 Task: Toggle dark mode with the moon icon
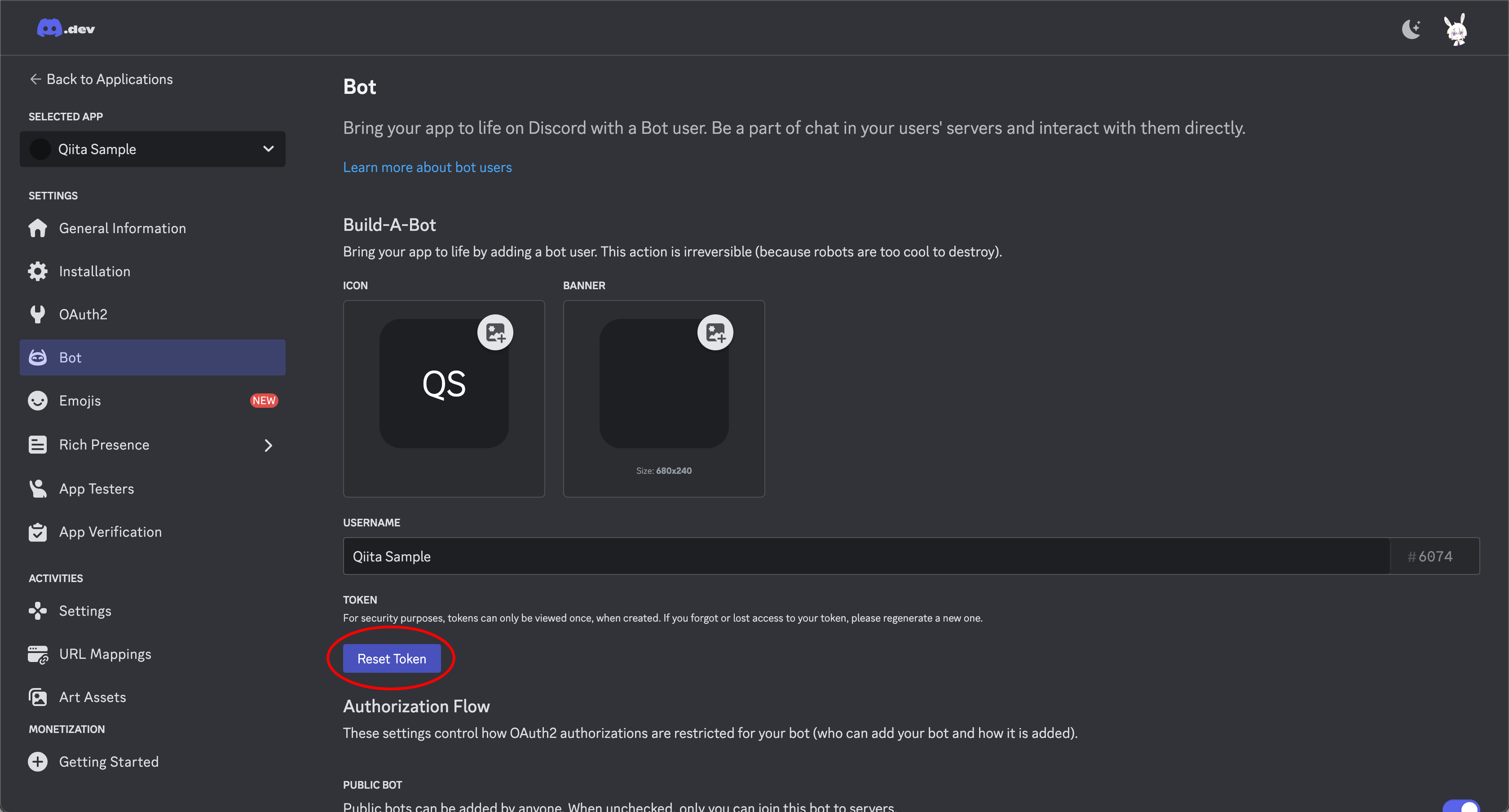pos(1411,28)
